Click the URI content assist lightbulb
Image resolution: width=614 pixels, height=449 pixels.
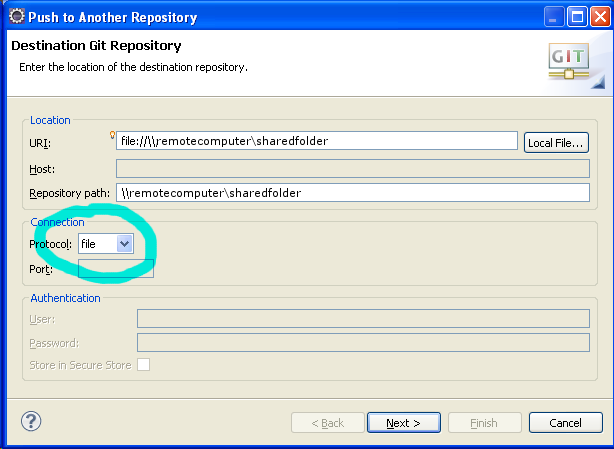tap(113, 135)
